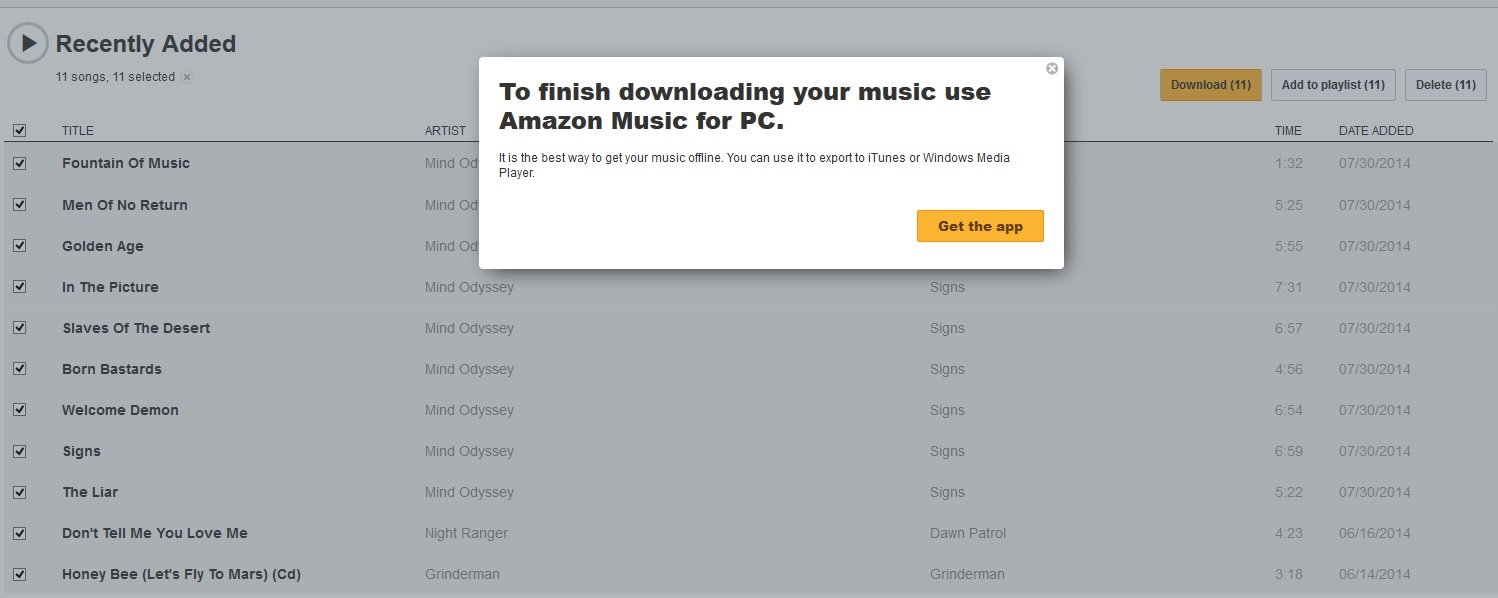Uncheck Honey Bee (Let's Fly To Mars)
The image size is (1498, 598).
[x=19, y=574]
